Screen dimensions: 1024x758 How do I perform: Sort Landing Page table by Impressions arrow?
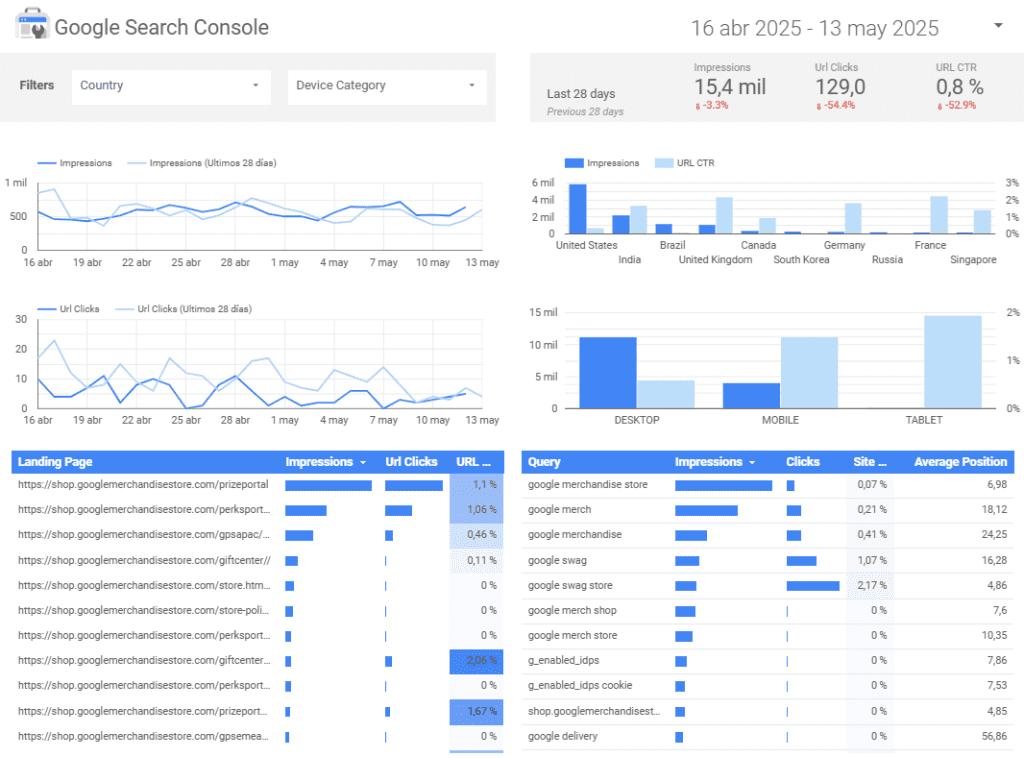[363, 462]
